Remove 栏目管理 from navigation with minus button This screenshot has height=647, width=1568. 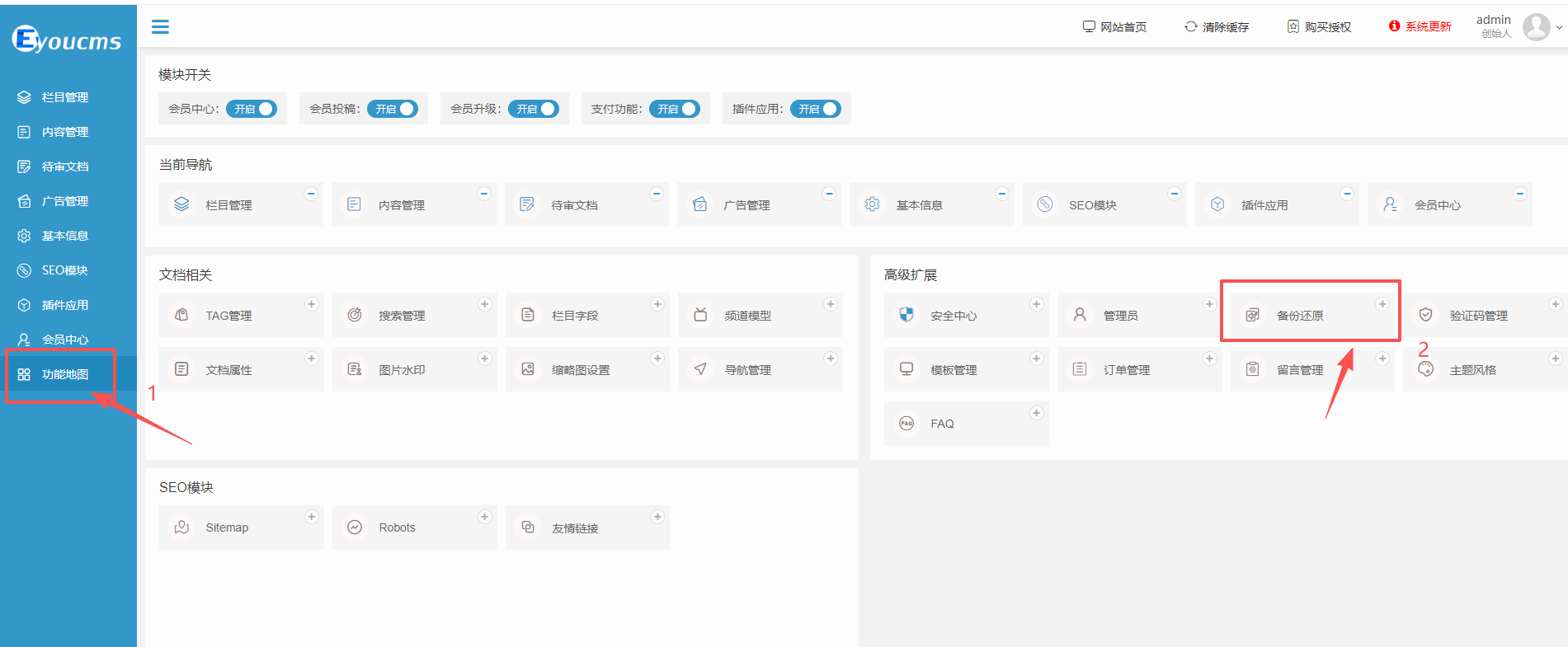(311, 194)
